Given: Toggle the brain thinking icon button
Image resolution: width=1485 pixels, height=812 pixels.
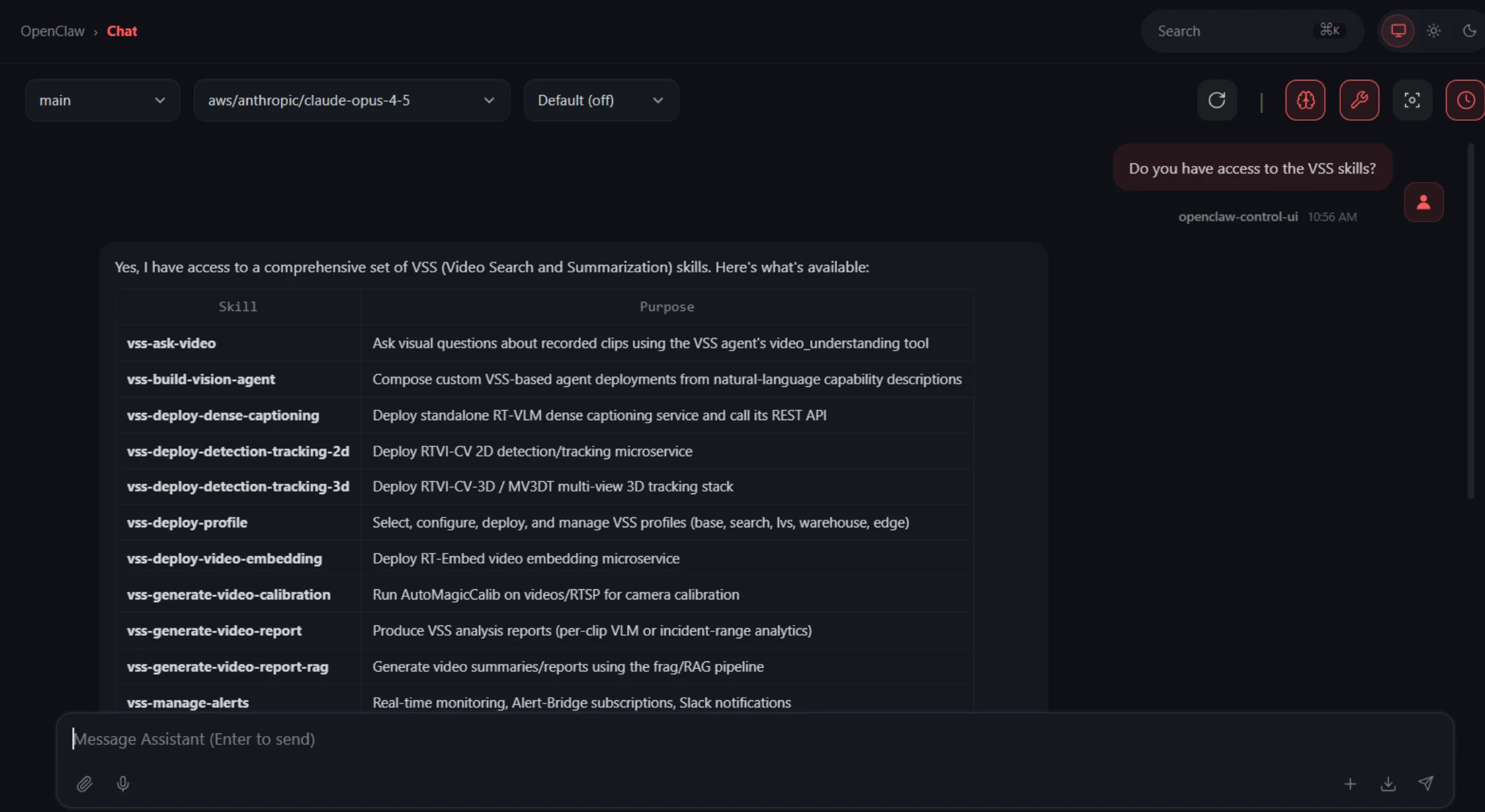Looking at the screenshot, I should [x=1305, y=100].
